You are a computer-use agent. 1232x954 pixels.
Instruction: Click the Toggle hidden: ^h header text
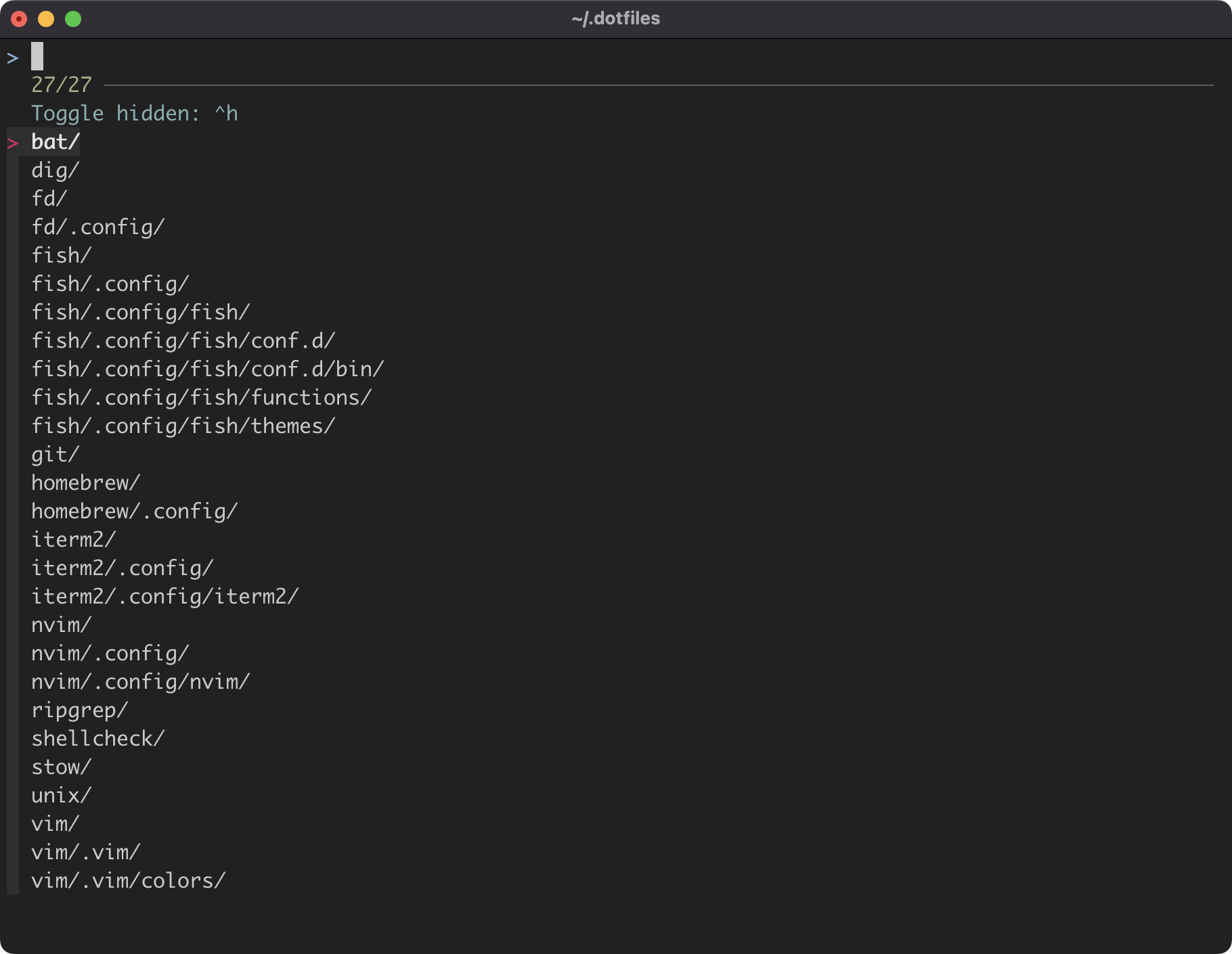pos(135,113)
